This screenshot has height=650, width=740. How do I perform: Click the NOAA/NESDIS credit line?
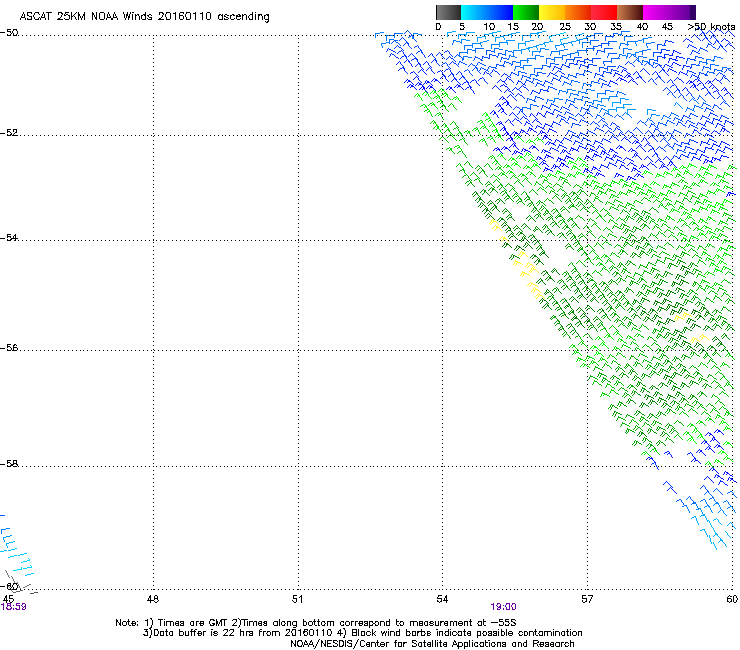coord(432,644)
